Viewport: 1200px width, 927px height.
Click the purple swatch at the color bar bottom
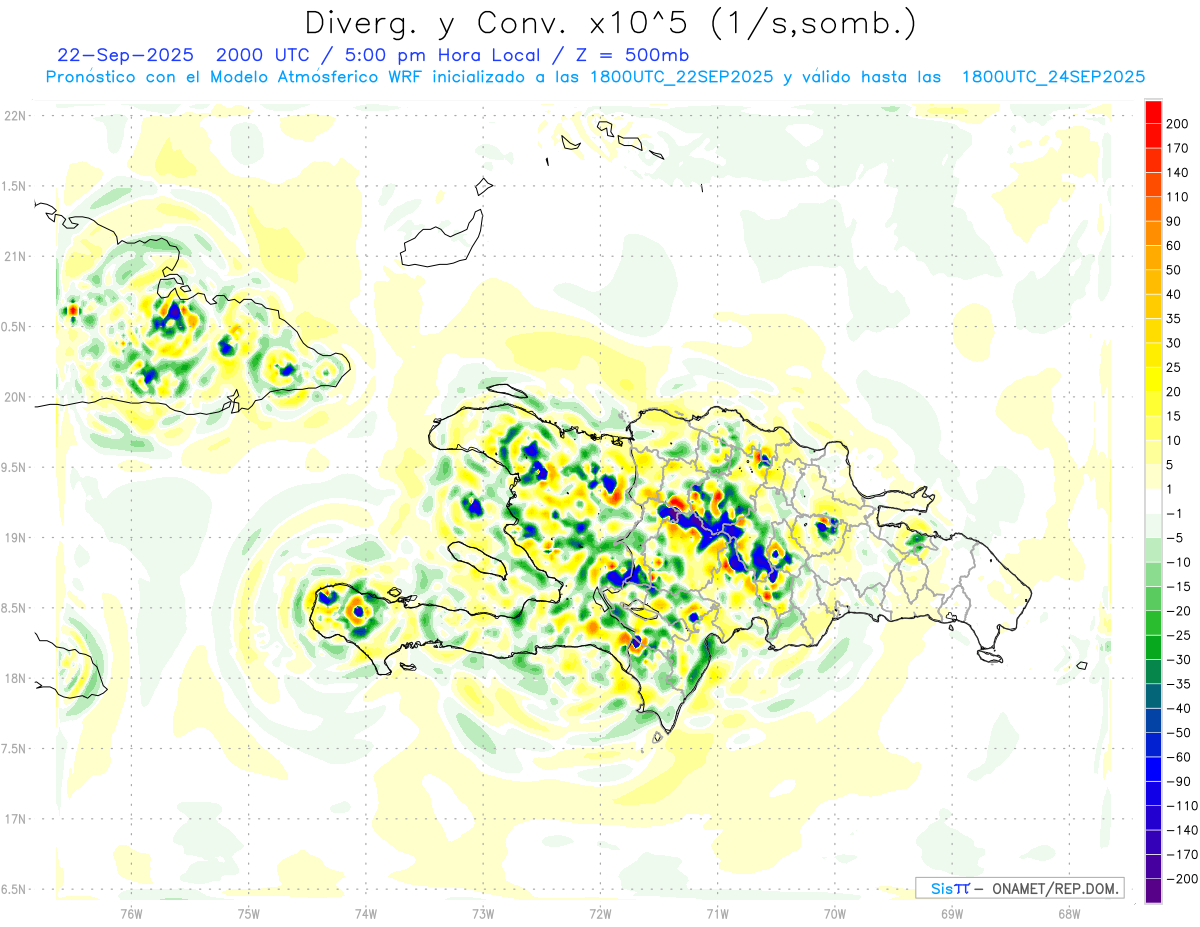[x=1153, y=890]
